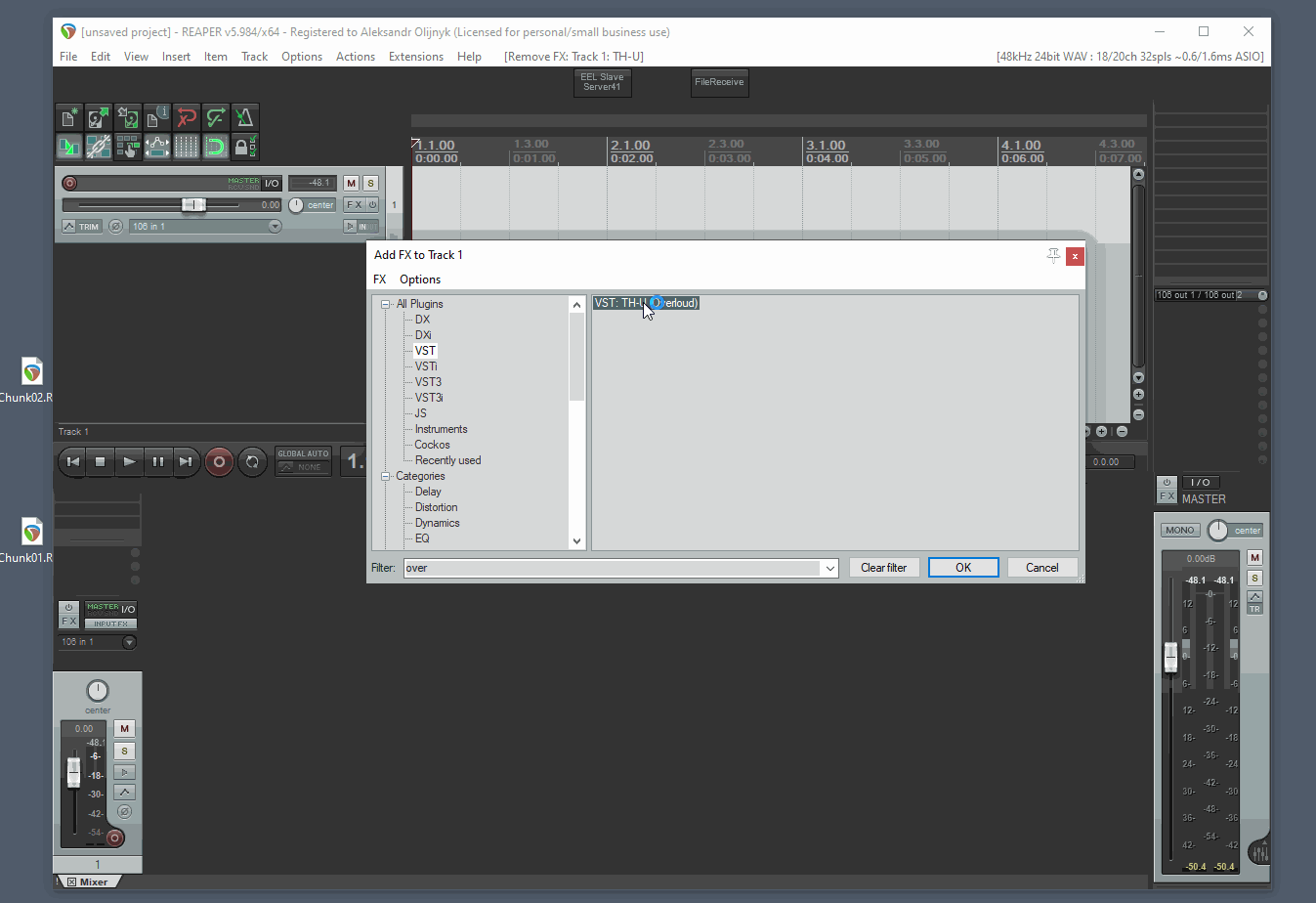
Task: Collapse the All Plugins tree node
Action: click(386, 304)
